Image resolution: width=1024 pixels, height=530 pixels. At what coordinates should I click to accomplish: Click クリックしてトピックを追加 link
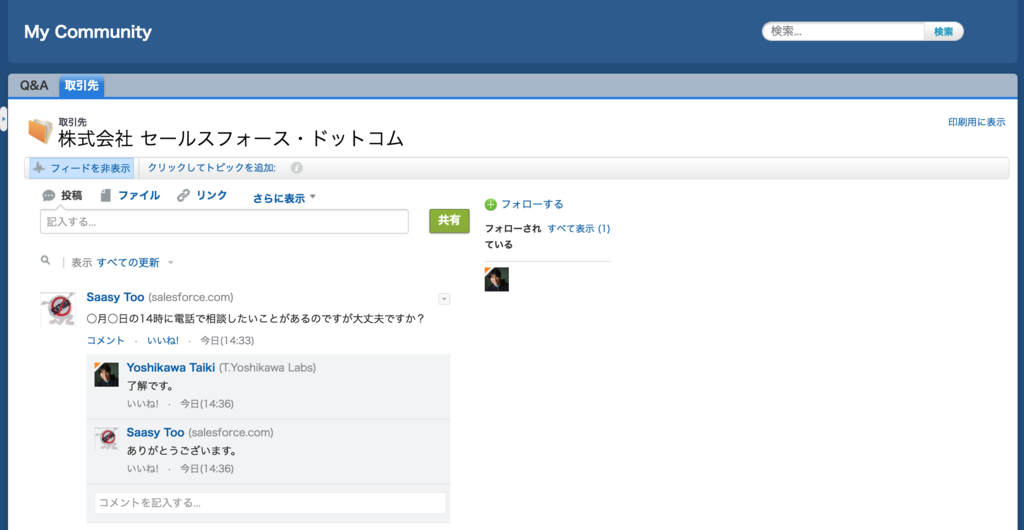pyautogui.click(x=212, y=168)
